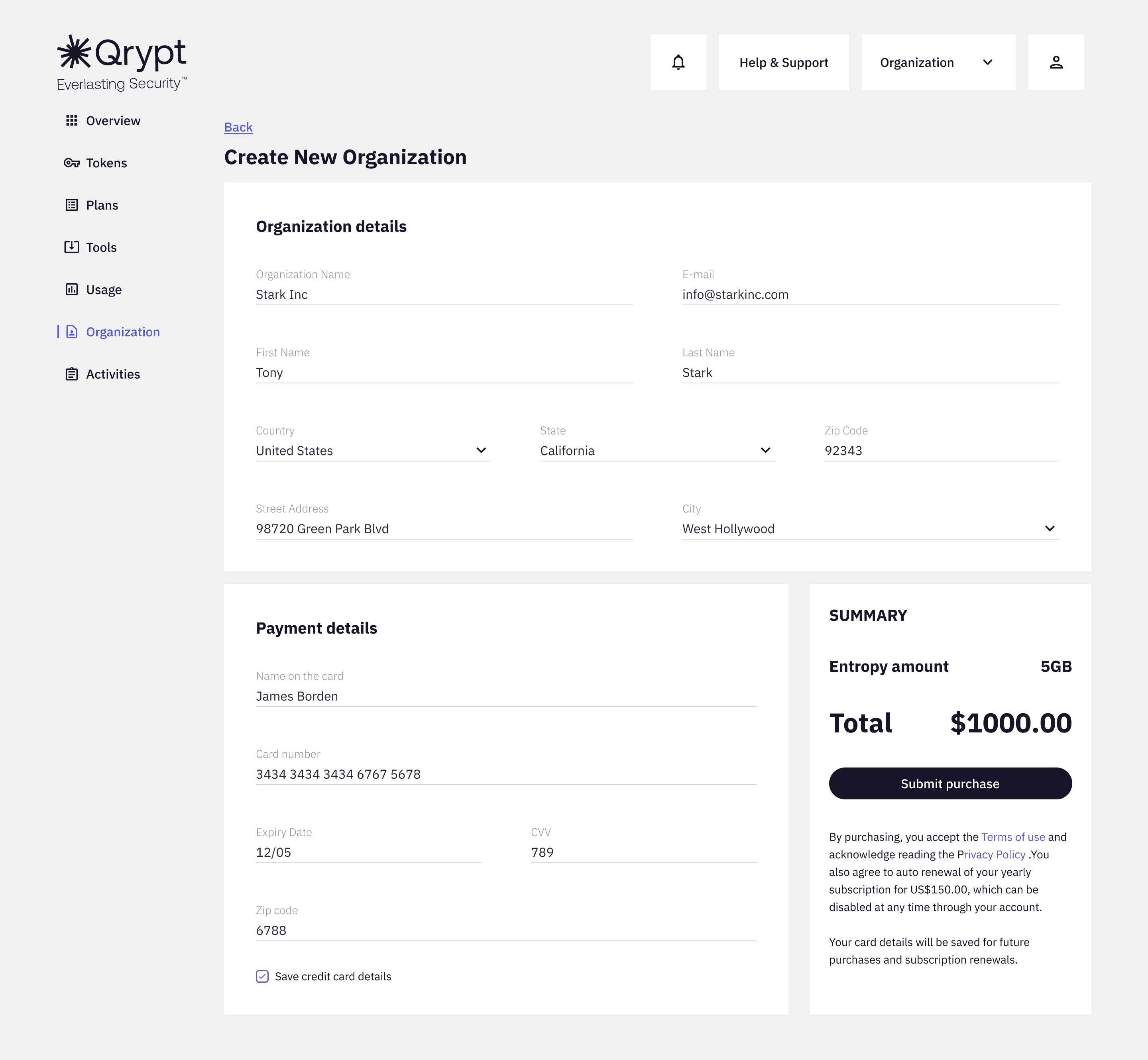Click the Activities clipboard icon
The width and height of the screenshot is (1148, 1060).
[72, 374]
